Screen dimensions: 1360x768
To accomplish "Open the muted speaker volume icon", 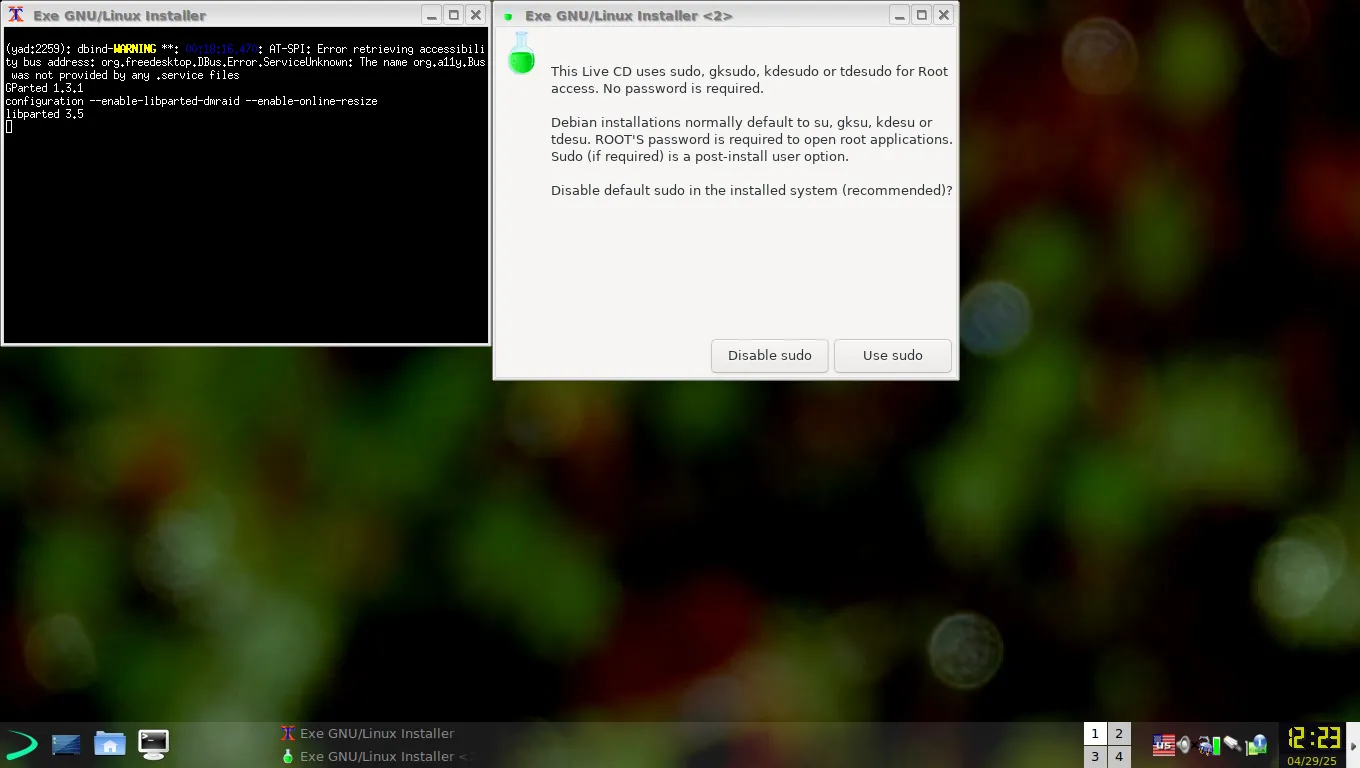I will 1183,744.
